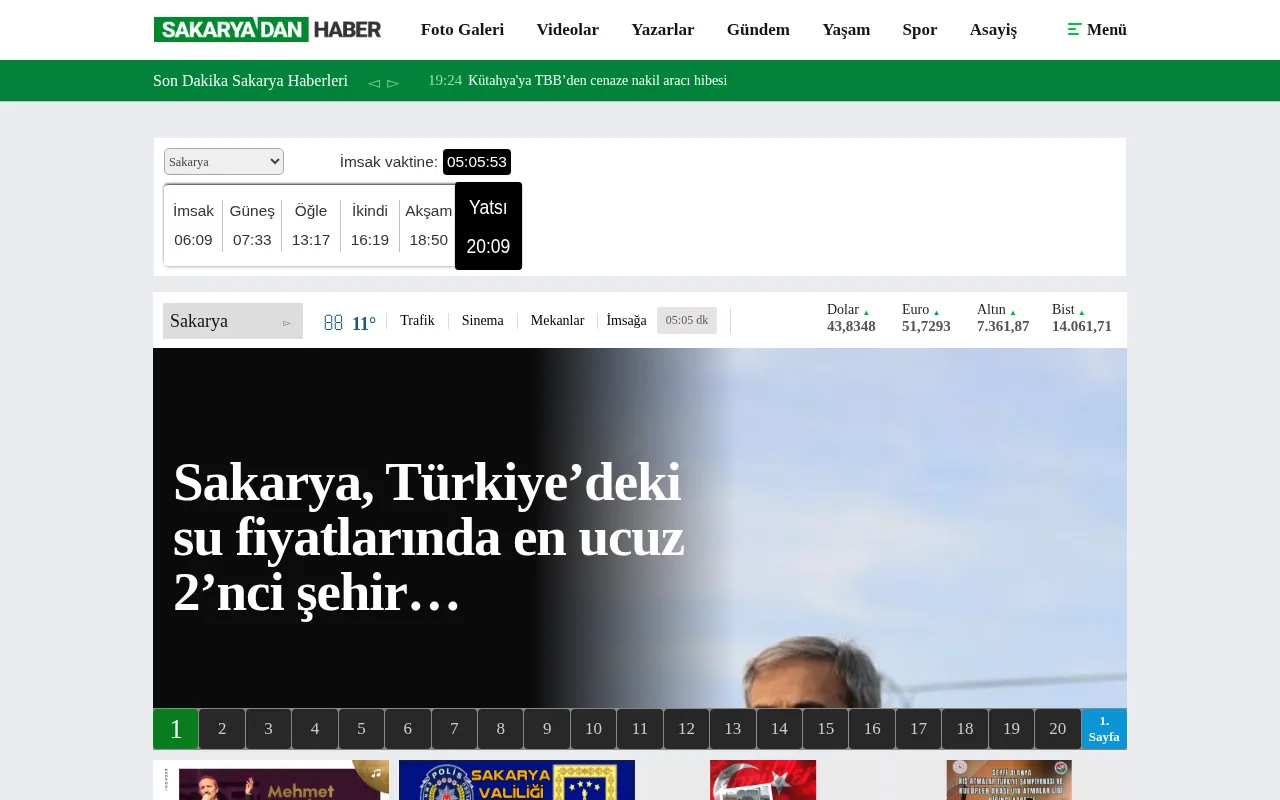Click the flag arrow beside the Sakarya weather label

coord(287,323)
